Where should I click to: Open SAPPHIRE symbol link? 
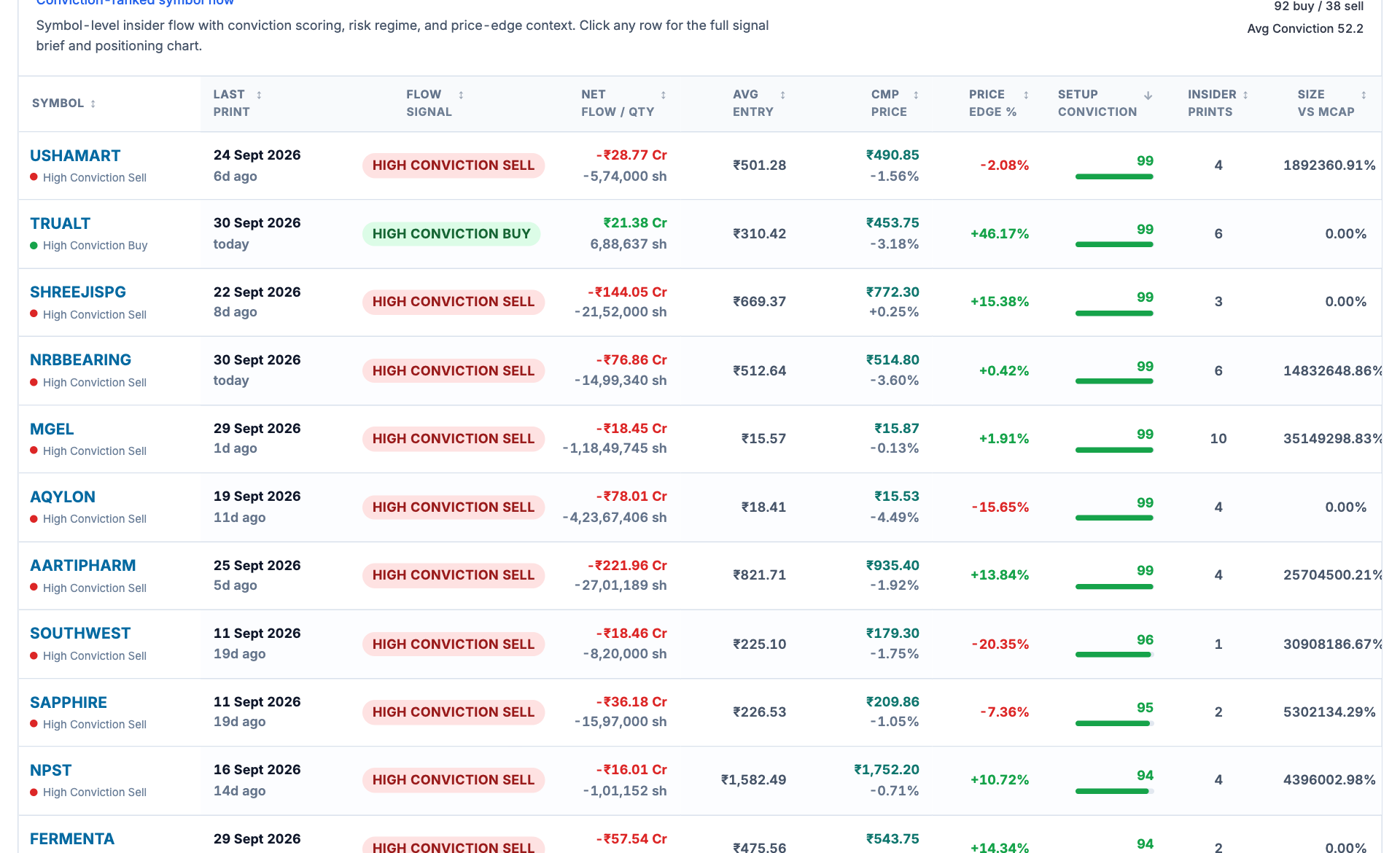pyautogui.click(x=69, y=702)
